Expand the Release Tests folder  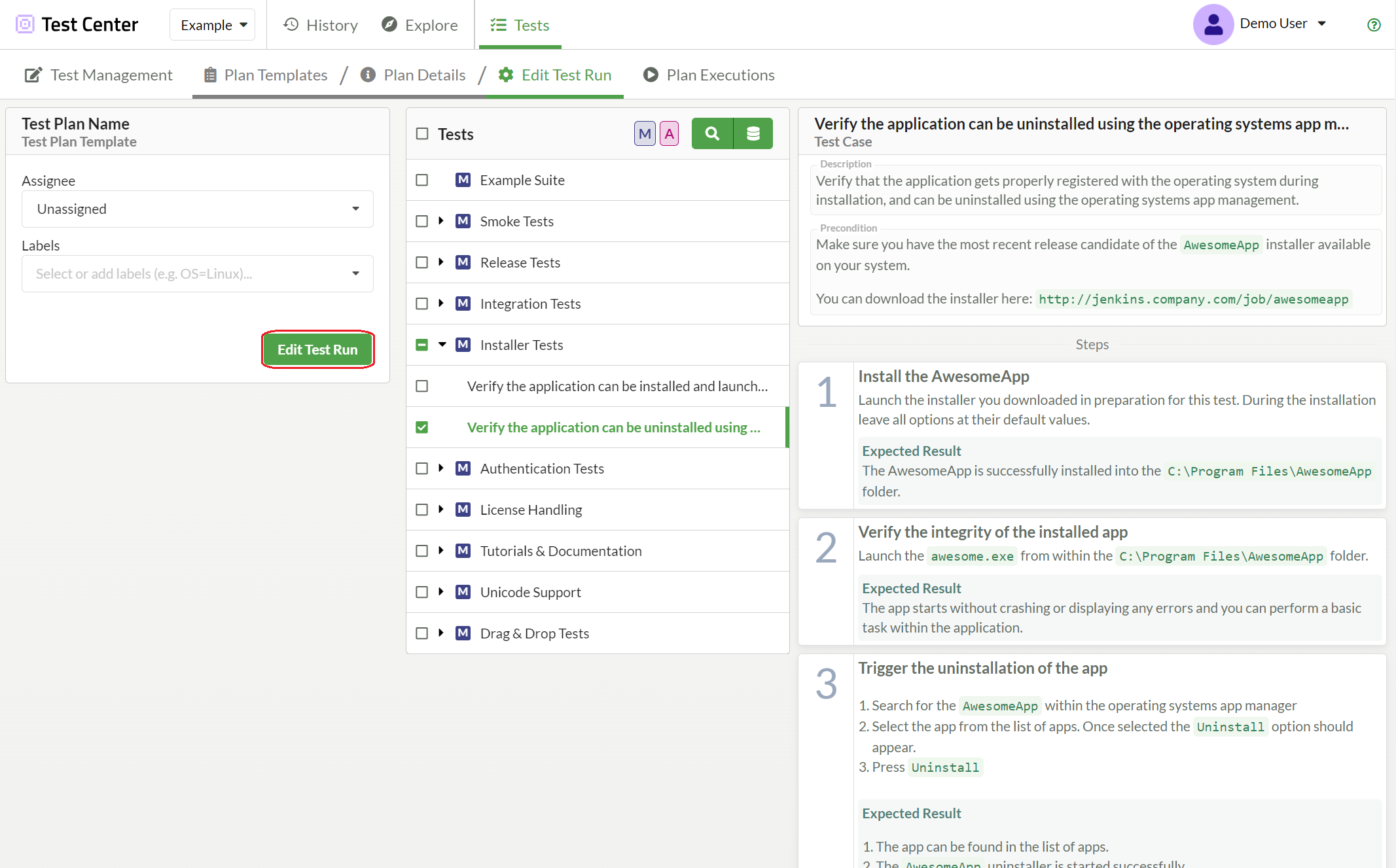click(x=441, y=262)
